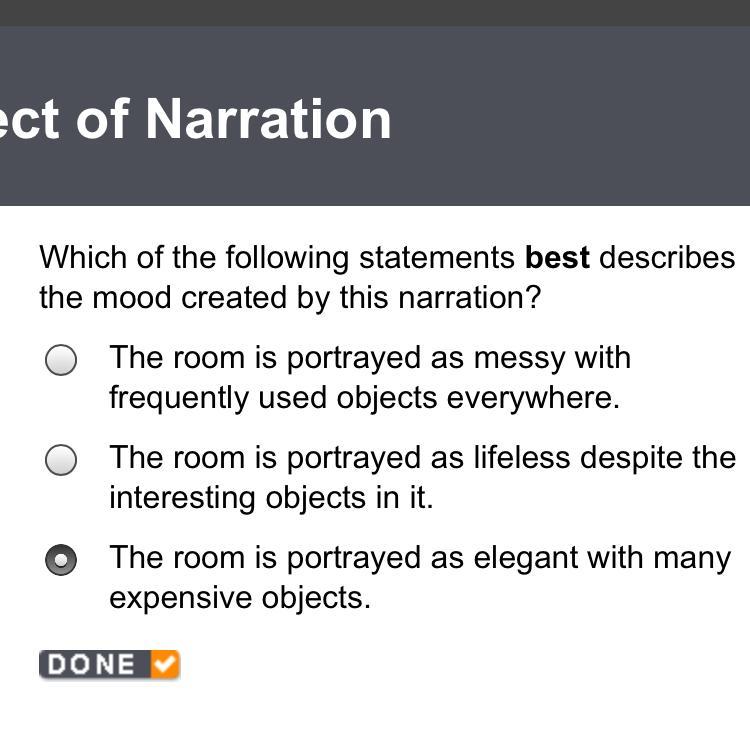Click the line "frequently used objects everywhere."
This screenshot has height=750, width=750.
click(x=364, y=398)
